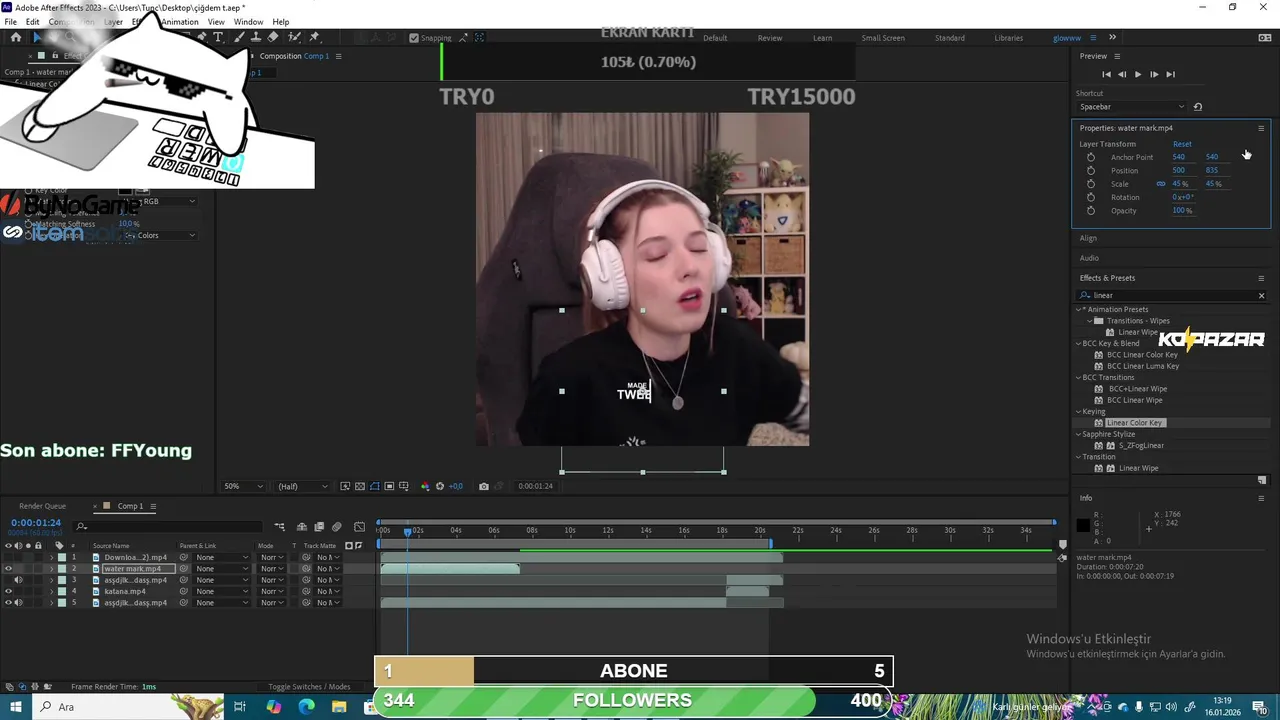Click Position stopwatch icon in Properties
The height and width of the screenshot is (720, 1280).
click(1091, 170)
